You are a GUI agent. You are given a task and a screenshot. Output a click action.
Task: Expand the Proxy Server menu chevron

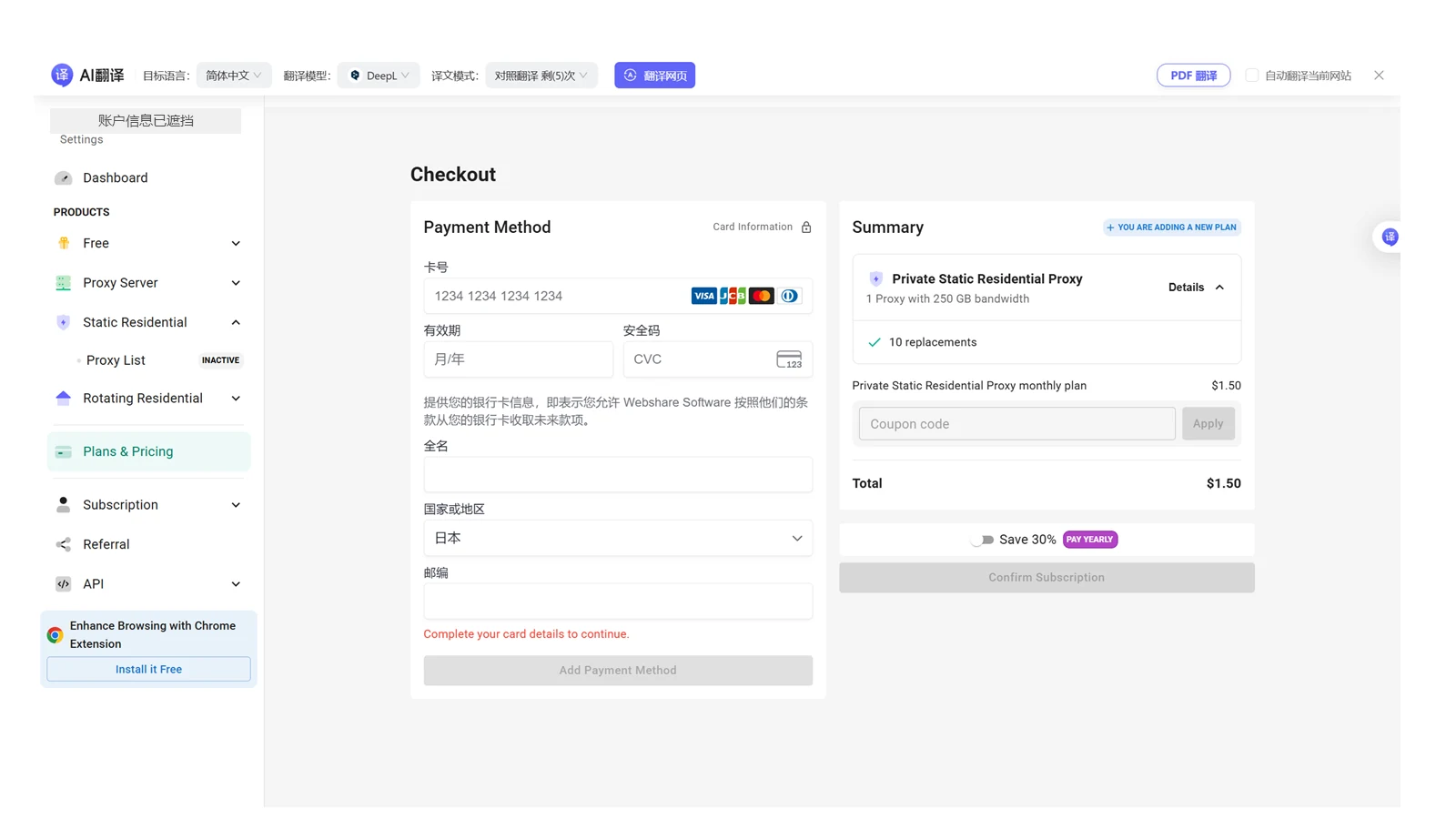[236, 283]
